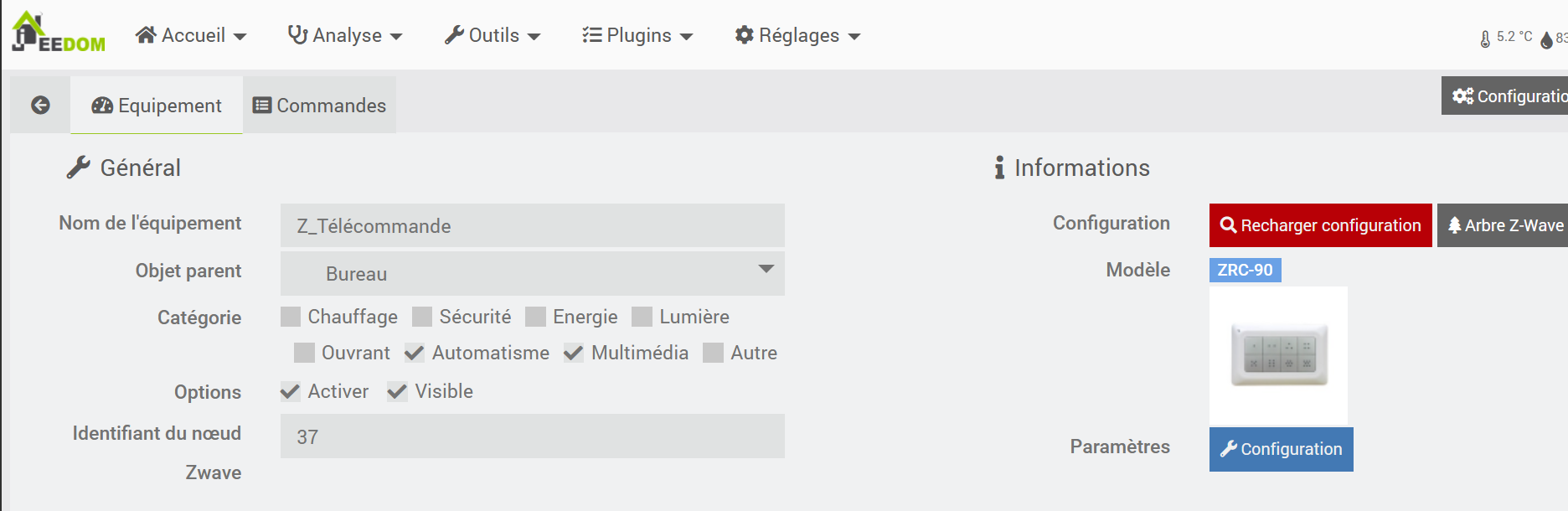Viewport: 1568px width, 511px height.
Task: Toggle the Activer option checkbox
Action: (x=291, y=391)
